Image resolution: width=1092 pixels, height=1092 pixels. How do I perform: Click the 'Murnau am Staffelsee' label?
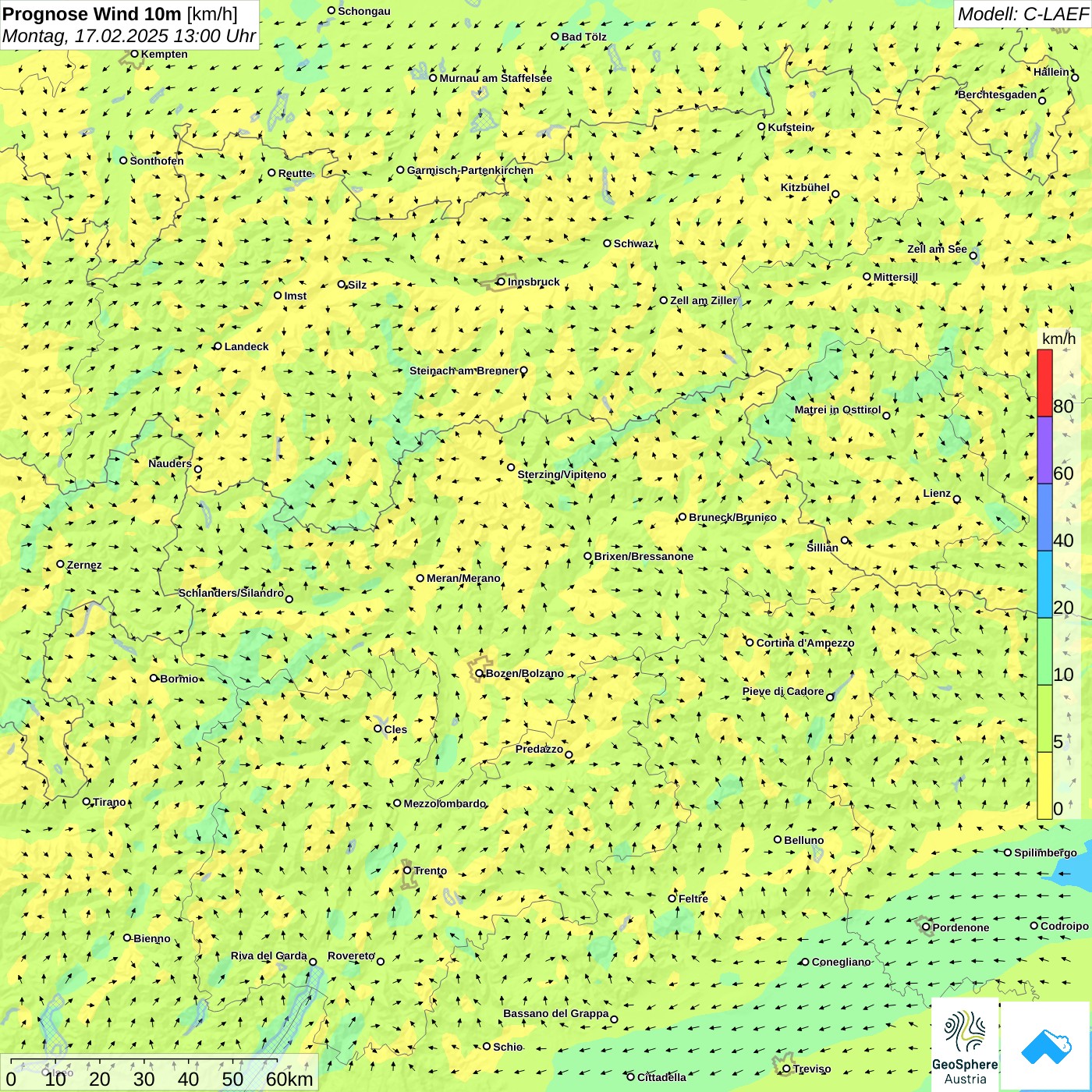(495, 78)
